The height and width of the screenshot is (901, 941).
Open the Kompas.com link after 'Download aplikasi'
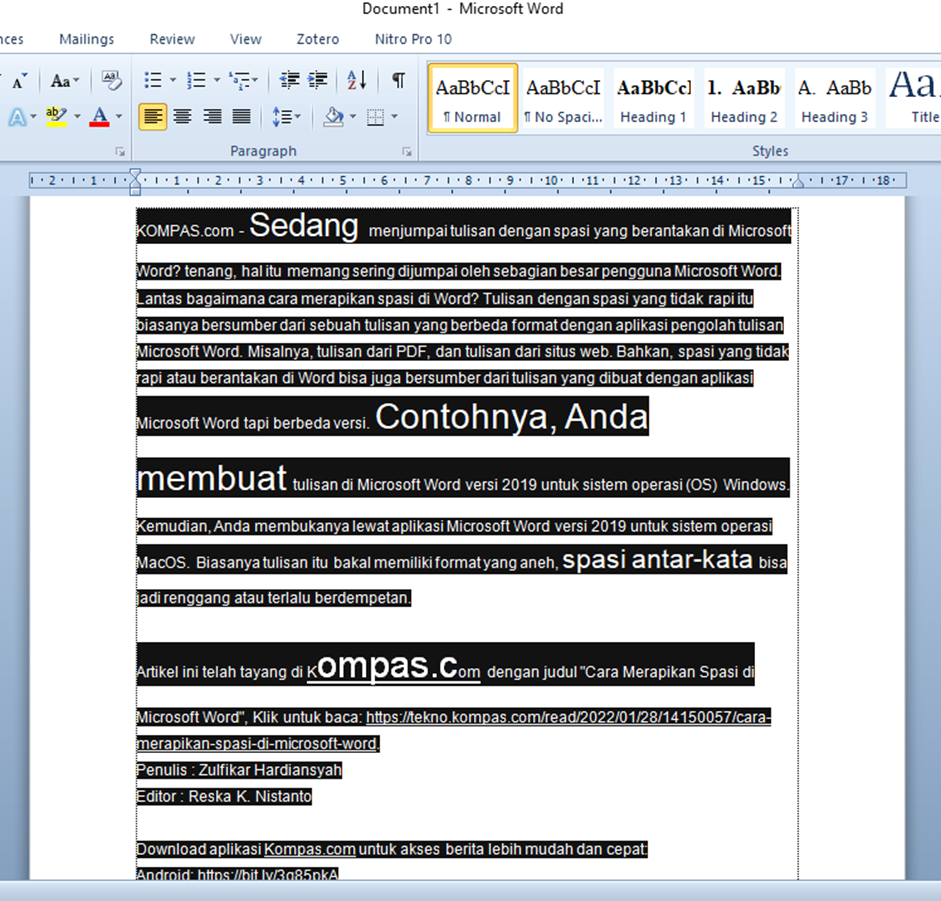coord(310,849)
